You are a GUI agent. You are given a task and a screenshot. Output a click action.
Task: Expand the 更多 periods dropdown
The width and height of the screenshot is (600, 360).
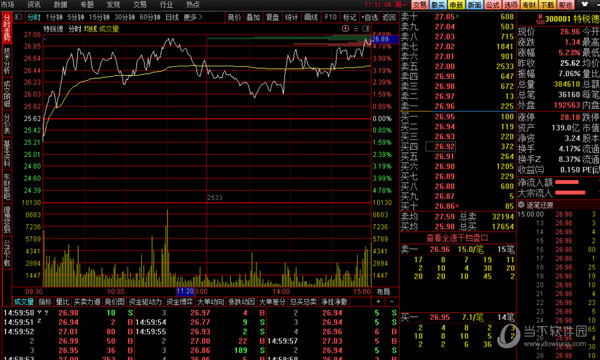click(193, 17)
